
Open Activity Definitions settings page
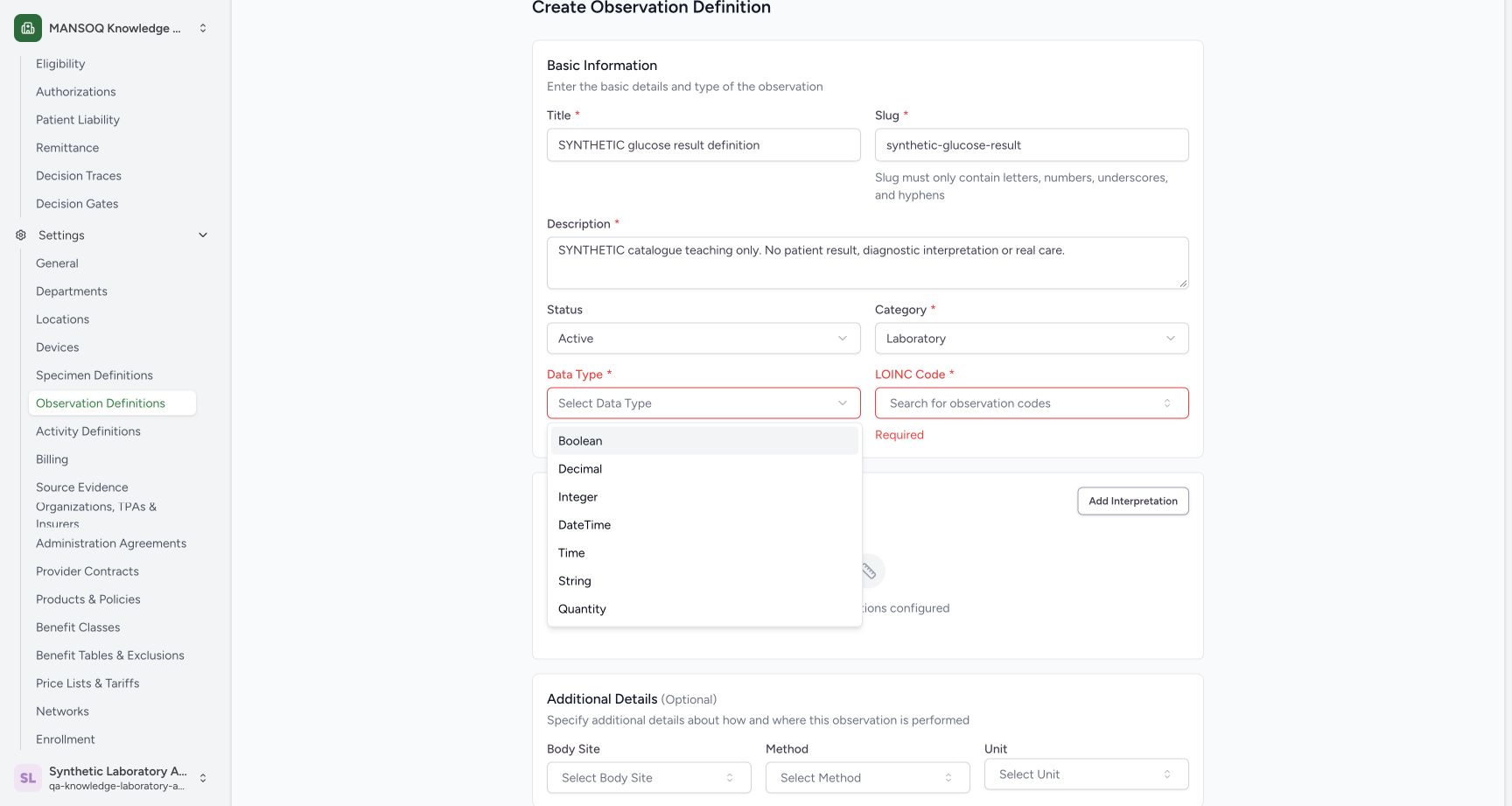[112, 431]
